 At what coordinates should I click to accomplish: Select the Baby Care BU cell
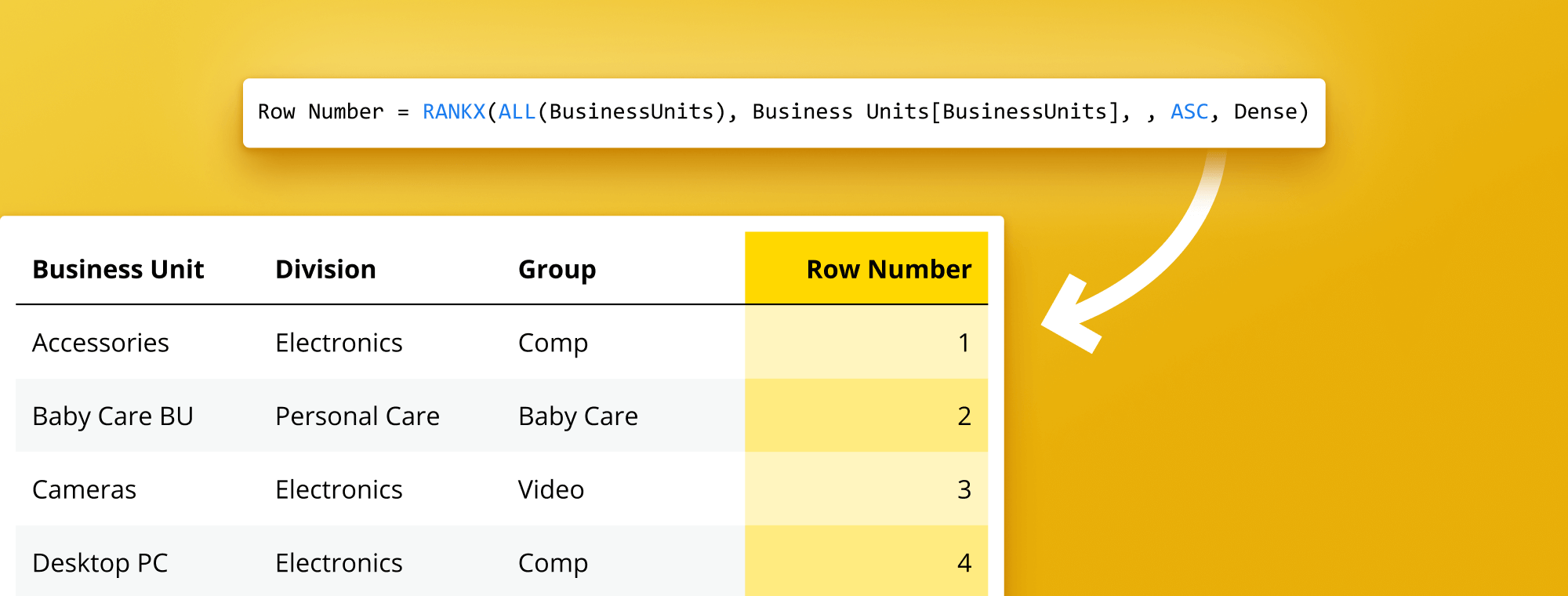coord(113,416)
